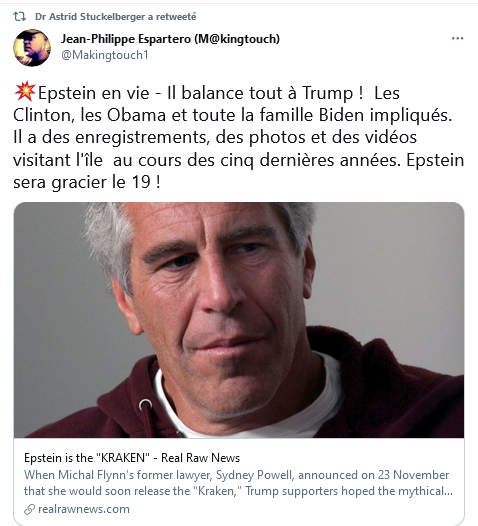Click the explosion emoji starting the tweet
478x526 pixels.
25,91
